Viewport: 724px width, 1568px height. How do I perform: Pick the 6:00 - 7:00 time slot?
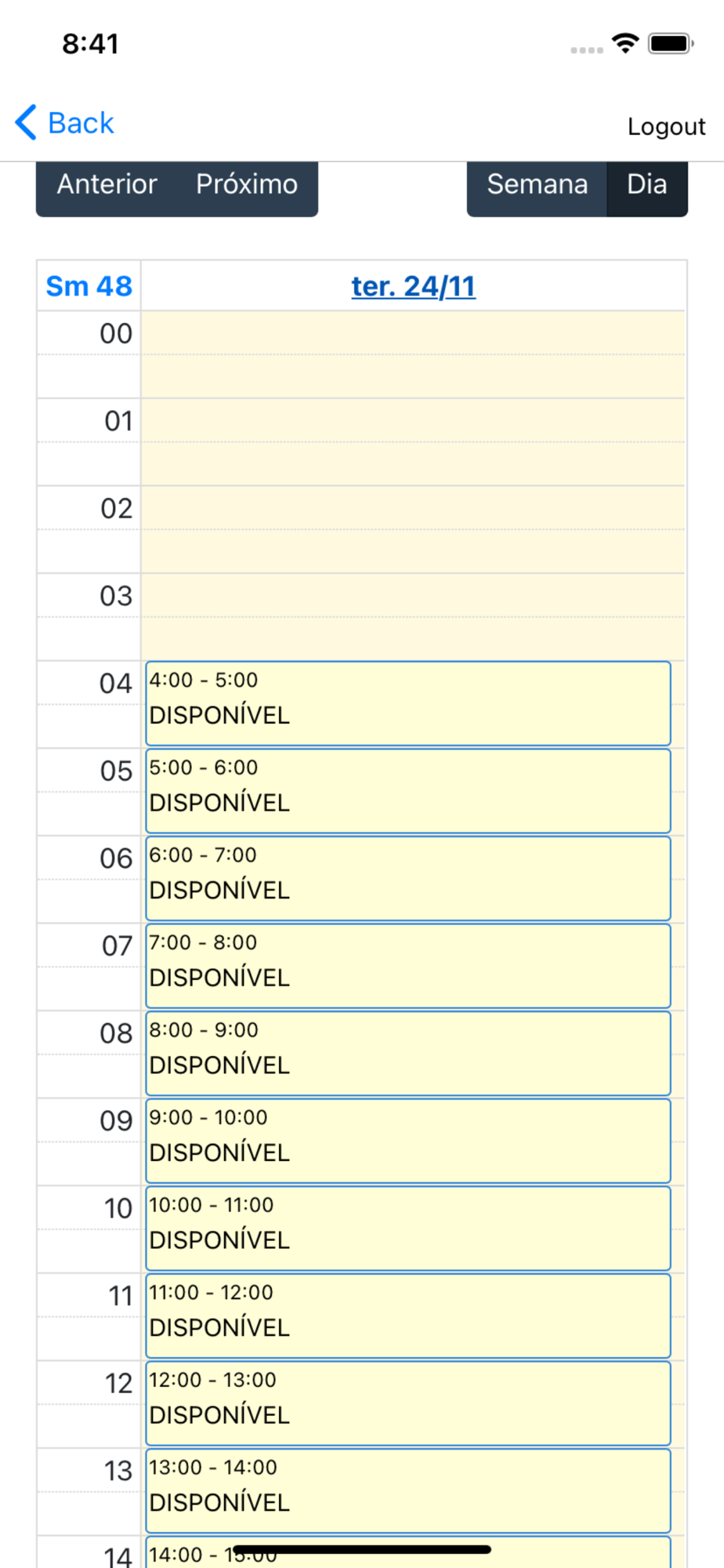(407, 878)
